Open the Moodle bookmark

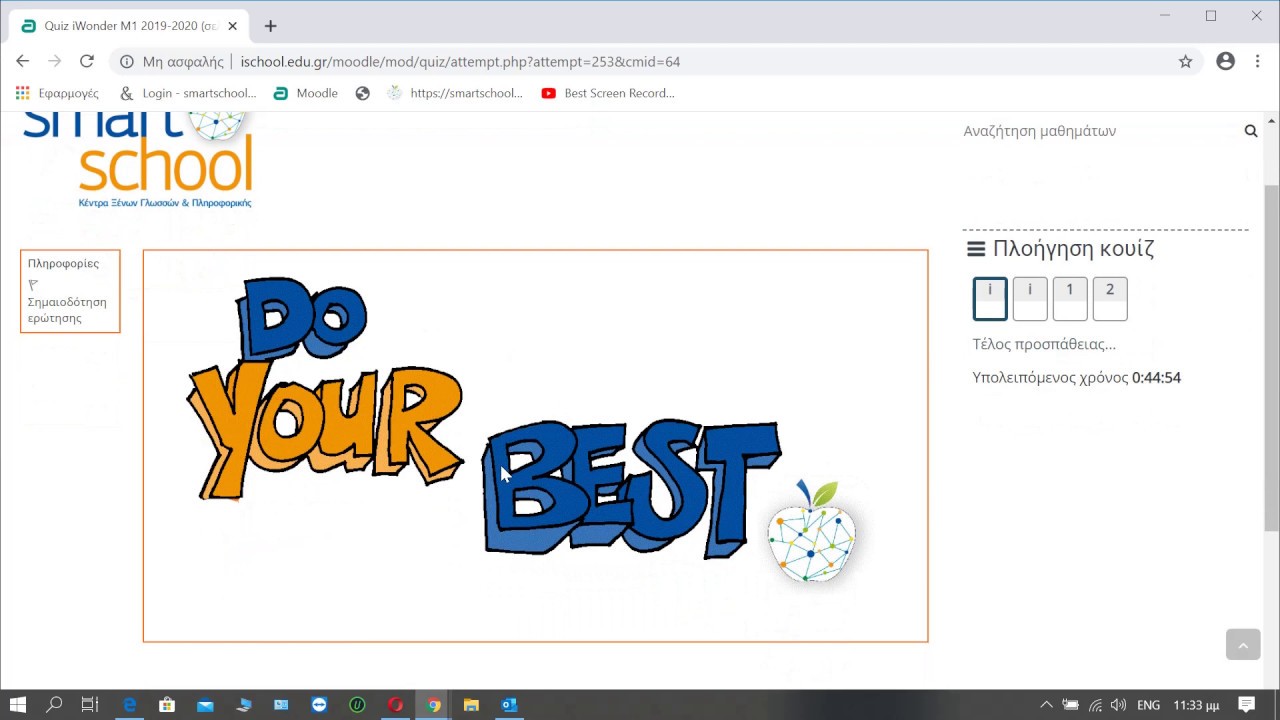pyautogui.click(x=306, y=93)
